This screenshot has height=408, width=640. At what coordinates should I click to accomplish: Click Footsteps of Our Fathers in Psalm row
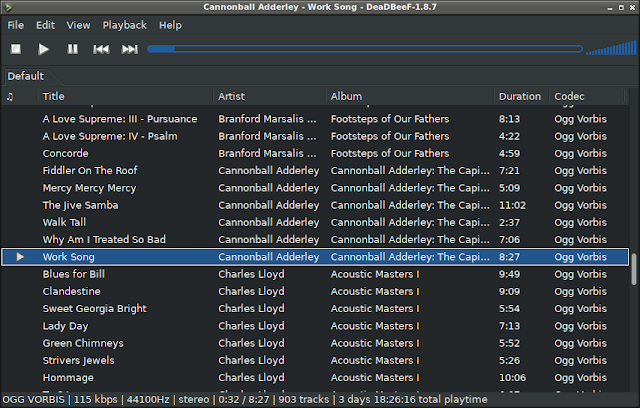tap(390, 136)
